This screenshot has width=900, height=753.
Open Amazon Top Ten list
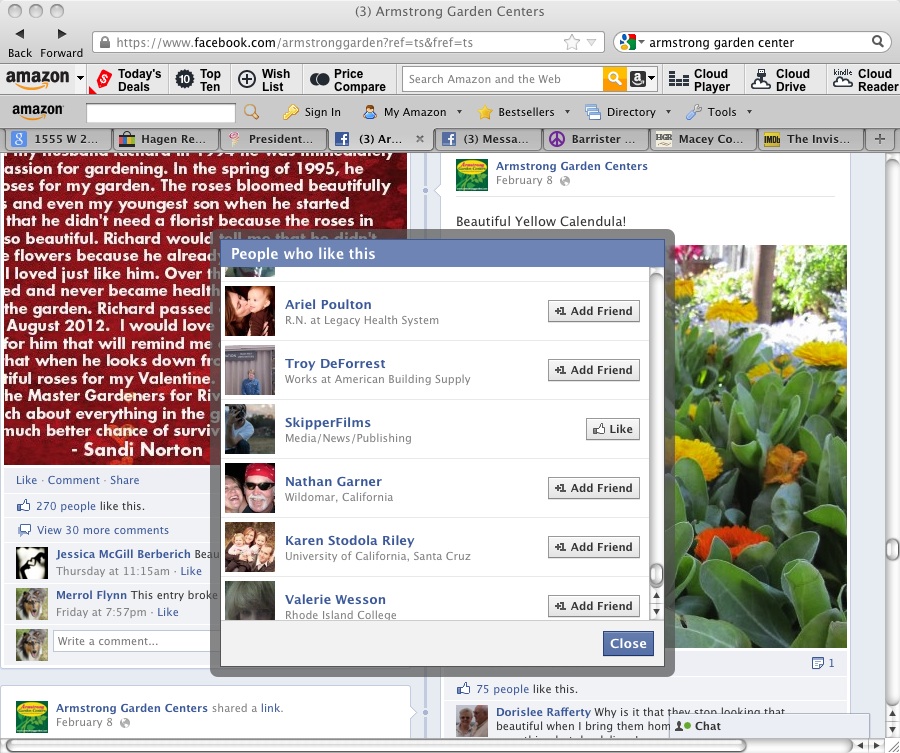tap(199, 80)
